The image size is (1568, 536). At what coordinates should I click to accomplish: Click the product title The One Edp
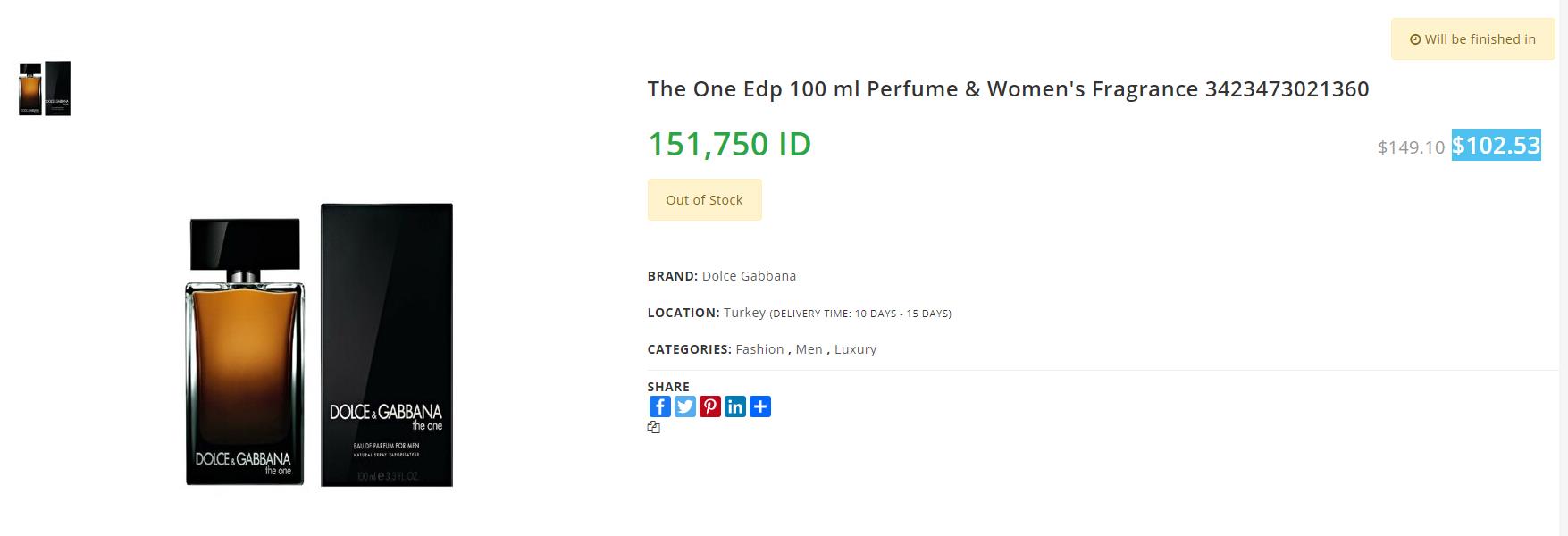tap(1008, 88)
